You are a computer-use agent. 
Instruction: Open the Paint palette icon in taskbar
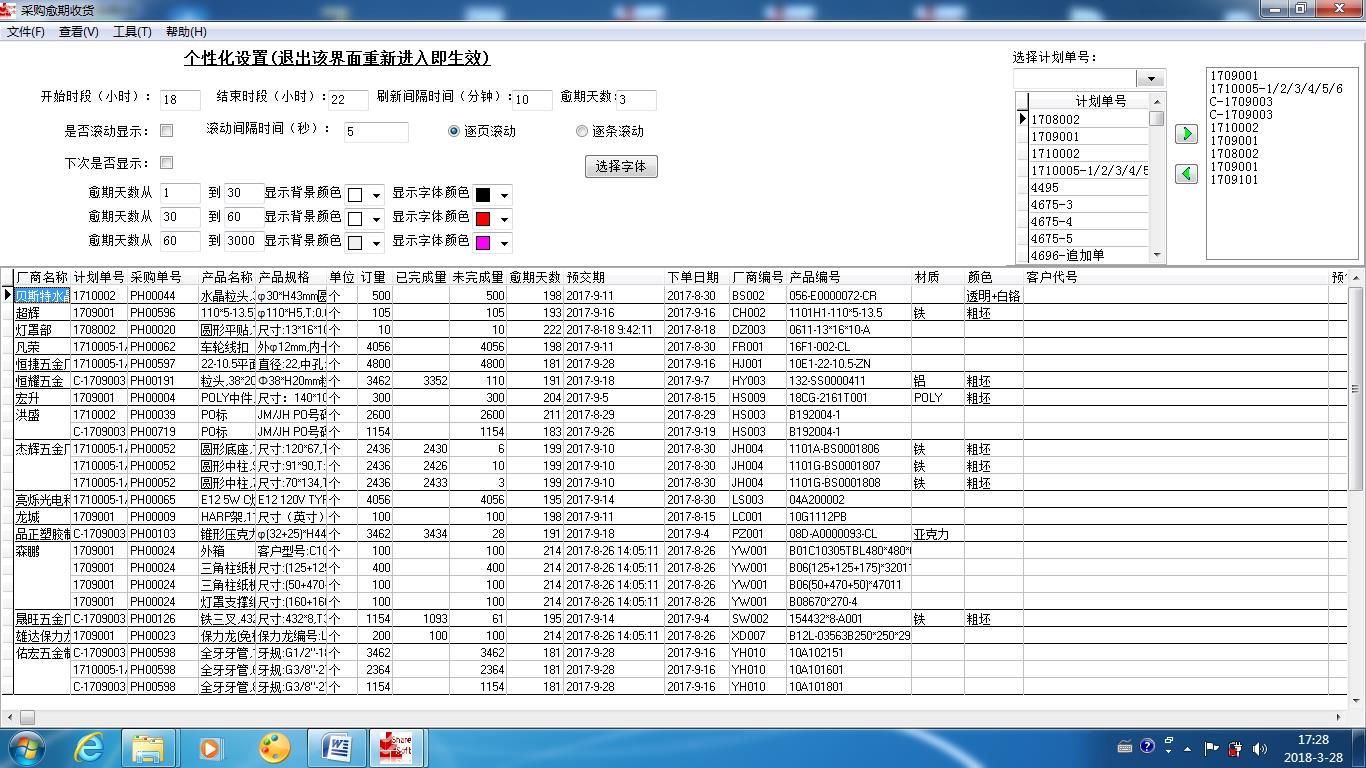(273, 748)
